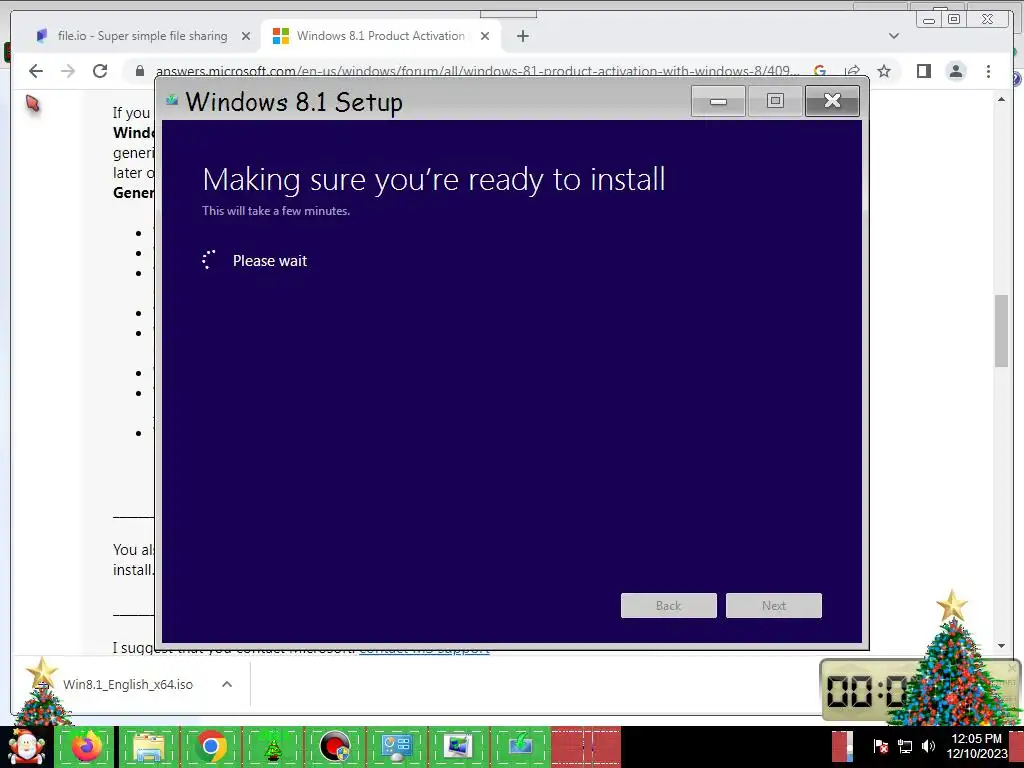Open the Windows Setup taskbar icon
This screenshot has height=768, width=1024.
click(520, 747)
